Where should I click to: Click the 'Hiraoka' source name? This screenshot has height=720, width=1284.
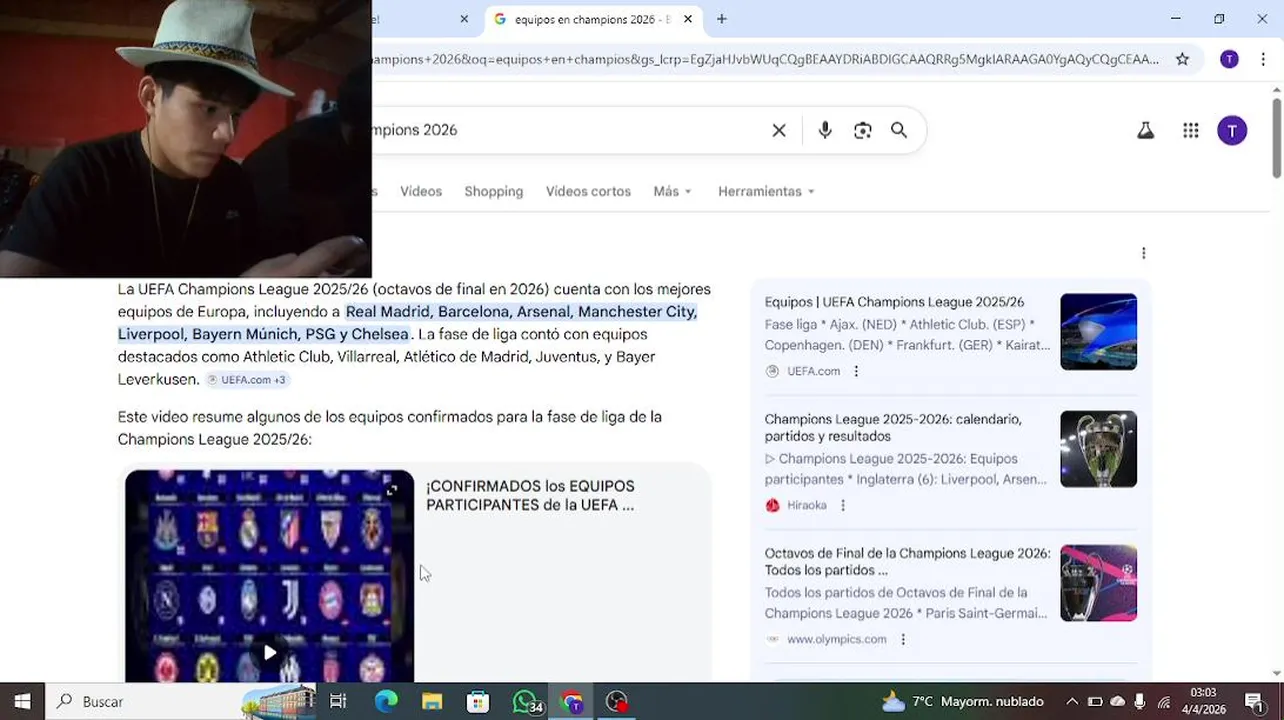807,505
